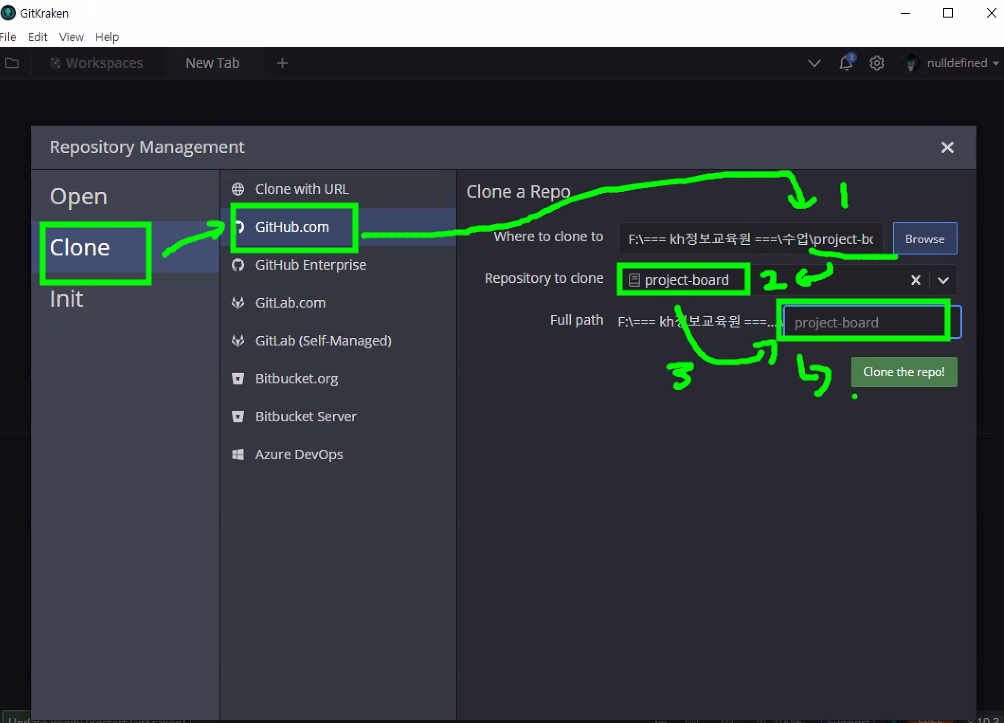This screenshot has width=1004, height=723.
Task: Click the Clone the repo! button
Action: tap(903, 372)
